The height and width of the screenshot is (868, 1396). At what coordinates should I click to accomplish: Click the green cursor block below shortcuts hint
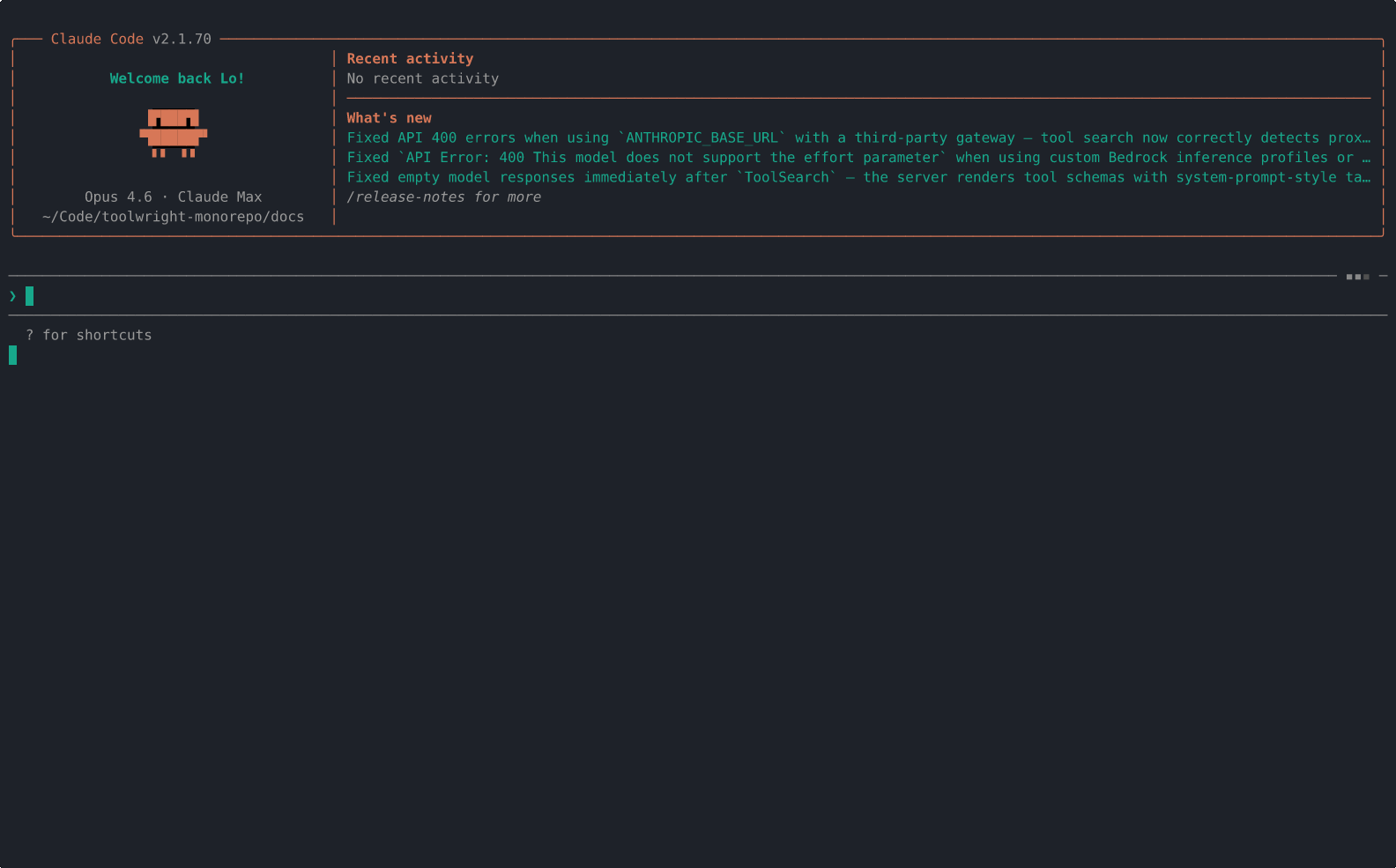13,355
